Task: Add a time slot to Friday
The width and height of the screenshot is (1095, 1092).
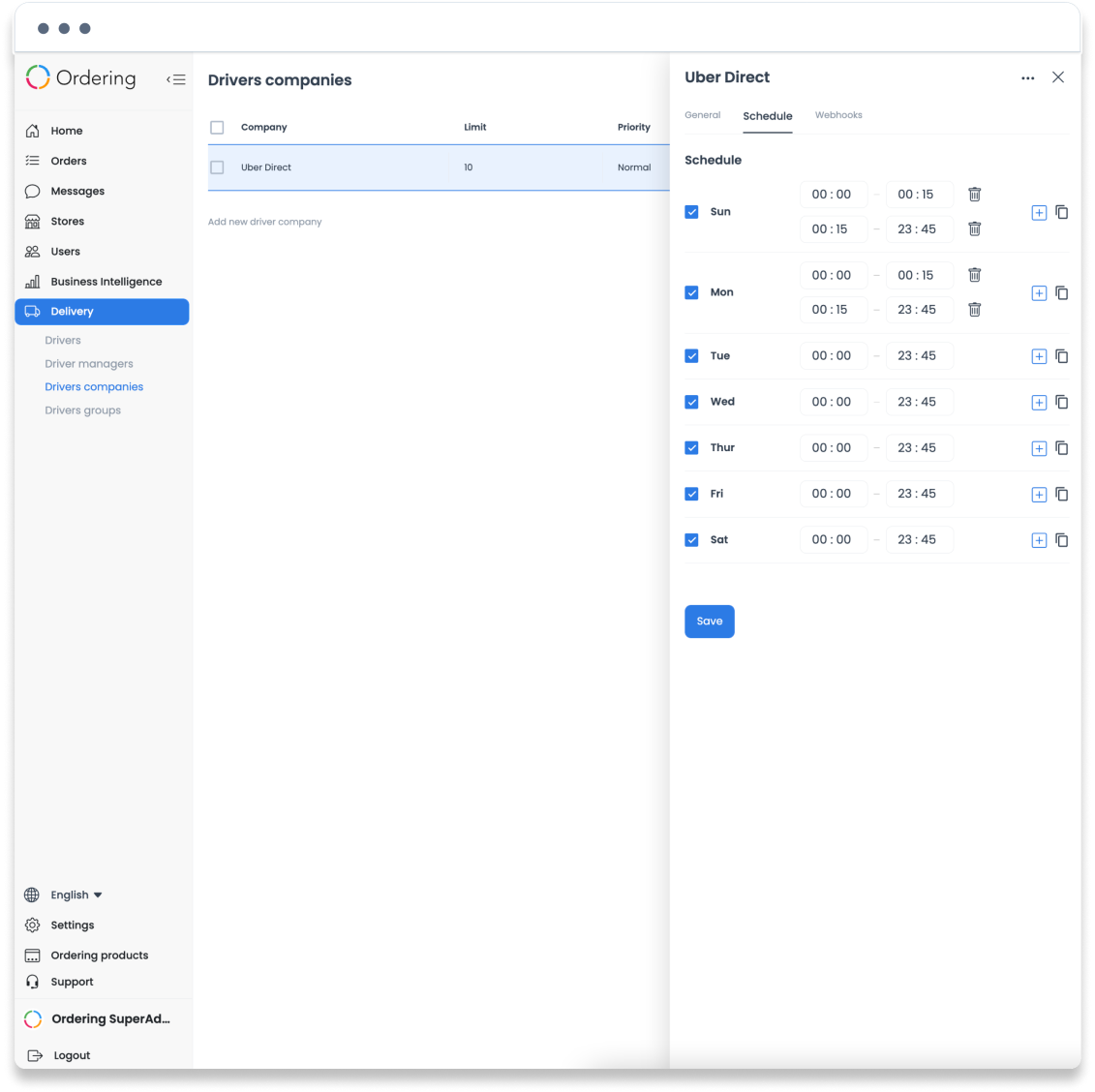Action: click(x=1039, y=495)
